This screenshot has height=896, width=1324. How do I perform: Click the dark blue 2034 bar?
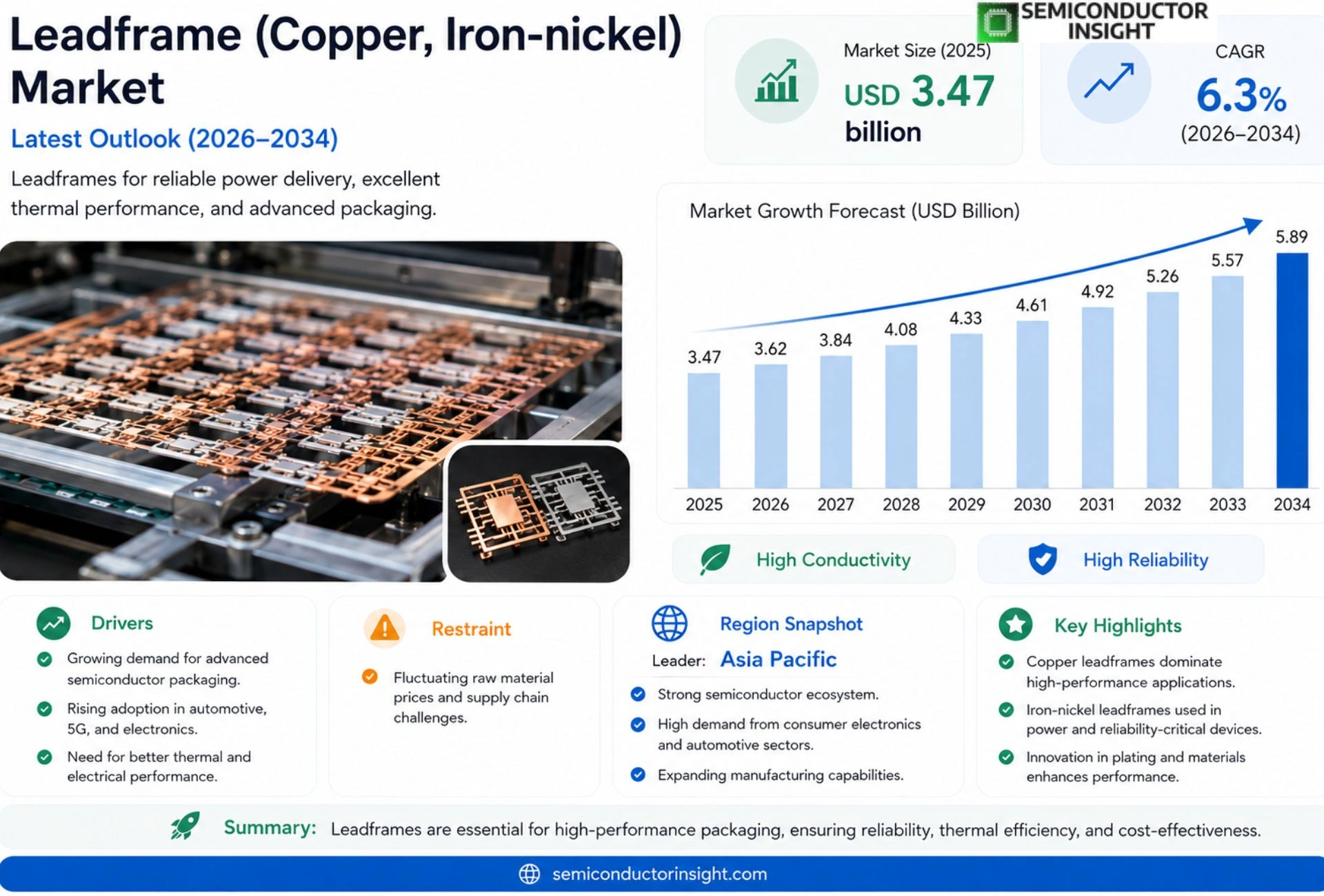click(1292, 371)
